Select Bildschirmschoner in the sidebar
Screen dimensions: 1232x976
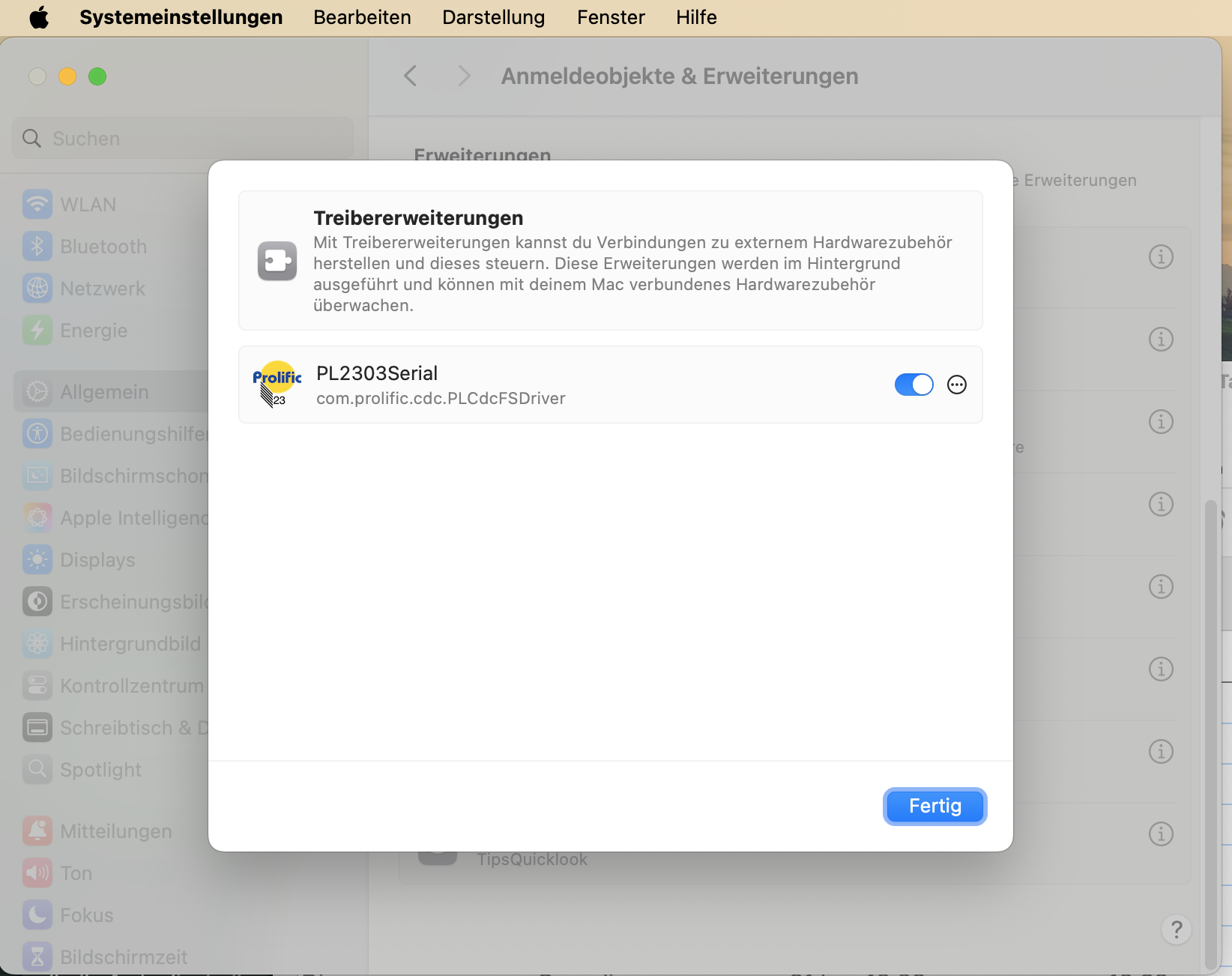pyautogui.click(x=112, y=475)
